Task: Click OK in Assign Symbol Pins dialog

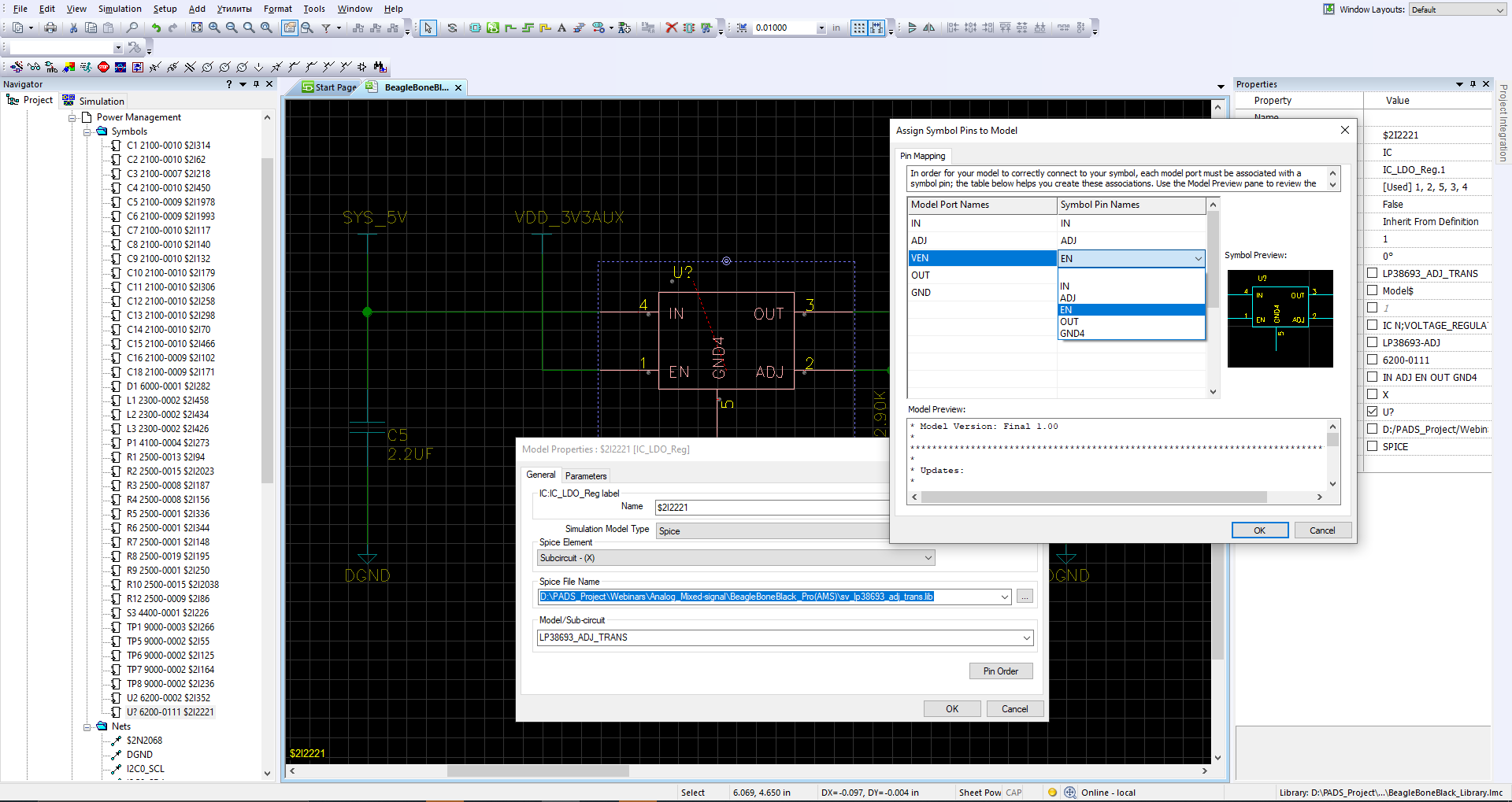Action: pyautogui.click(x=1259, y=530)
